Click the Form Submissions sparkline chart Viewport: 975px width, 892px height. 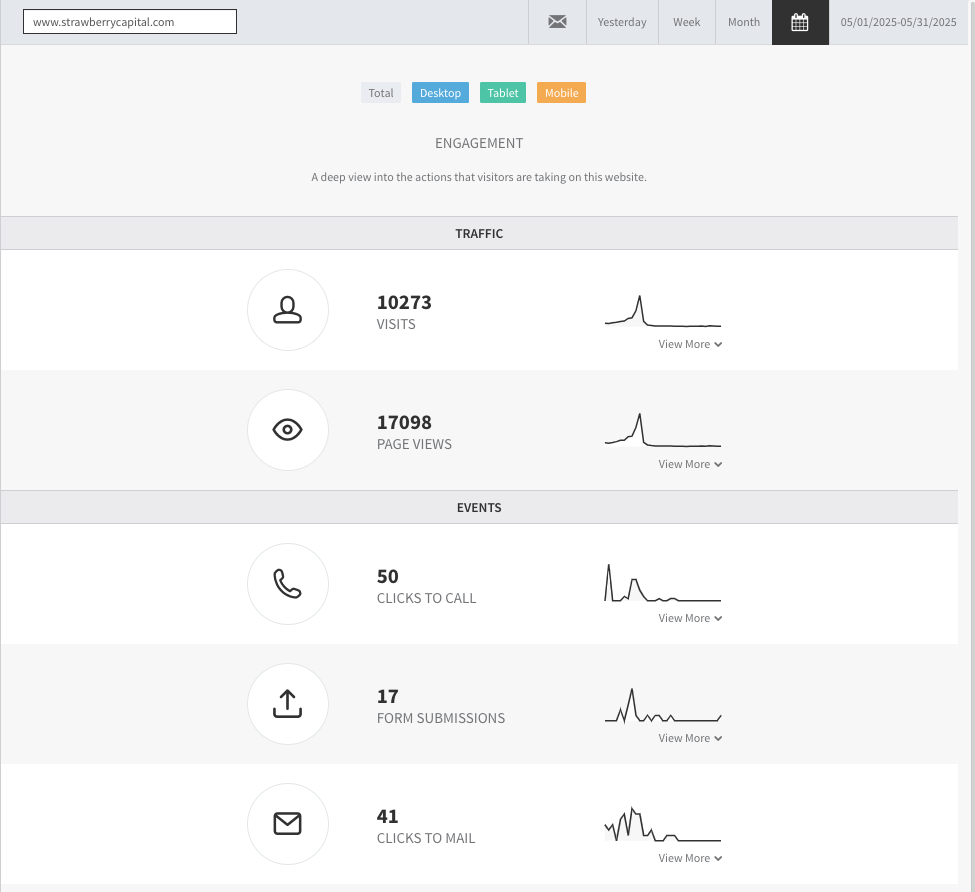(x=663, y=706)
